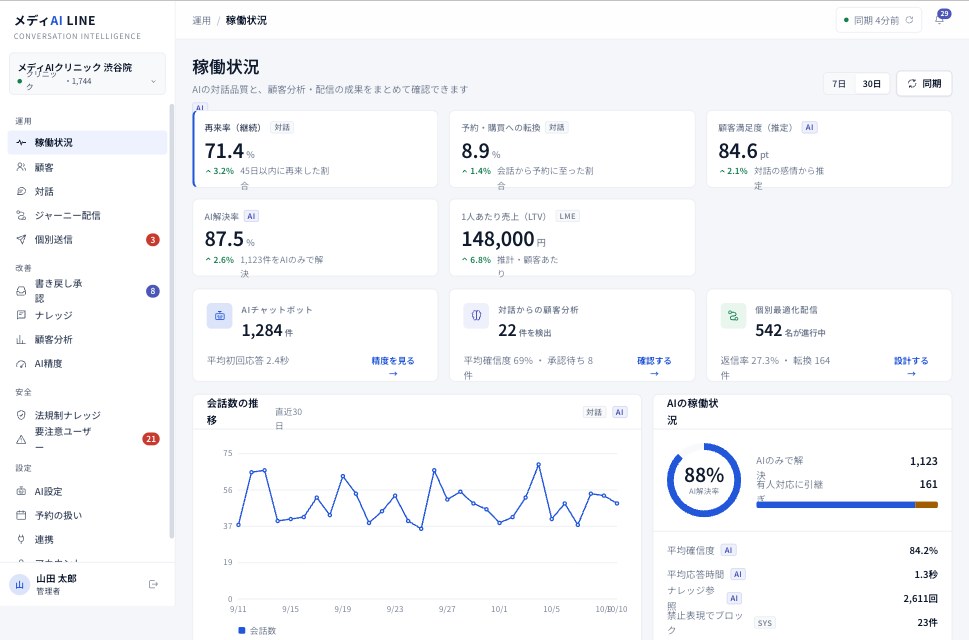Expand the メディAIクリニック 渋谷院 clinic selector
The height and width of the screenshot is (640, 969).
pos(87,74)
